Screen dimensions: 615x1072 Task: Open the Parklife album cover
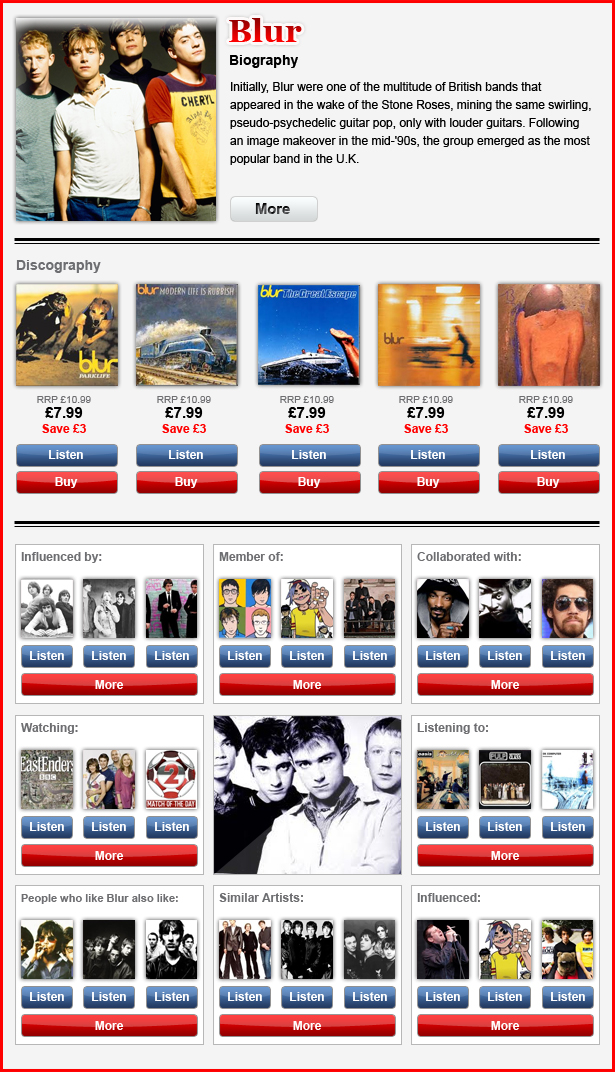click(x=67, y=335)
